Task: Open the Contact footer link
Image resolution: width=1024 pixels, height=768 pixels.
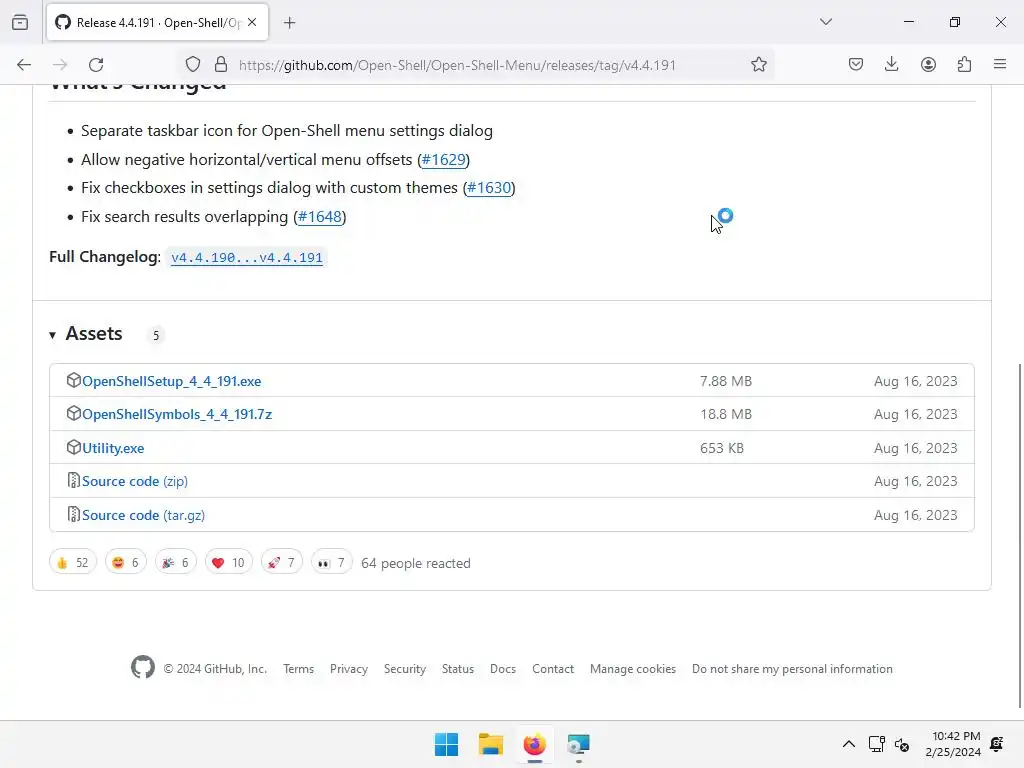Action: click(x=553, y=669)
